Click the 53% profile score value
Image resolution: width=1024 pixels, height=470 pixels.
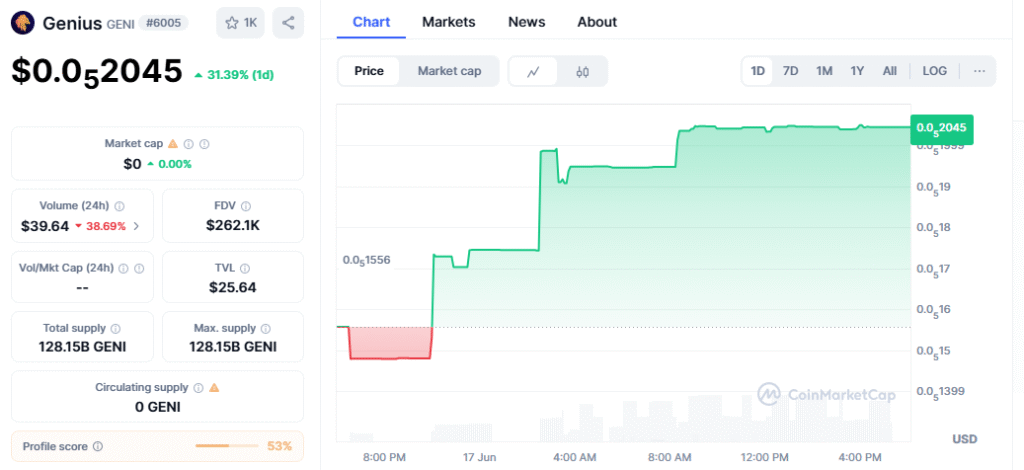[x=280, y=446]
